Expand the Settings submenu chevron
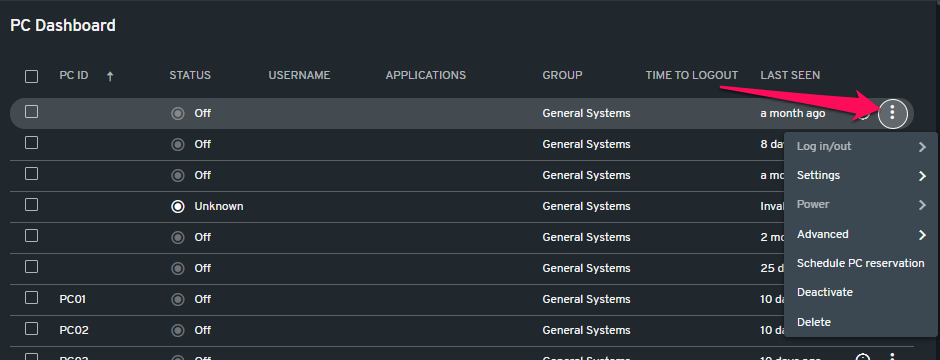Viewport: 940px width, 360px height. [x=922, y=176]
